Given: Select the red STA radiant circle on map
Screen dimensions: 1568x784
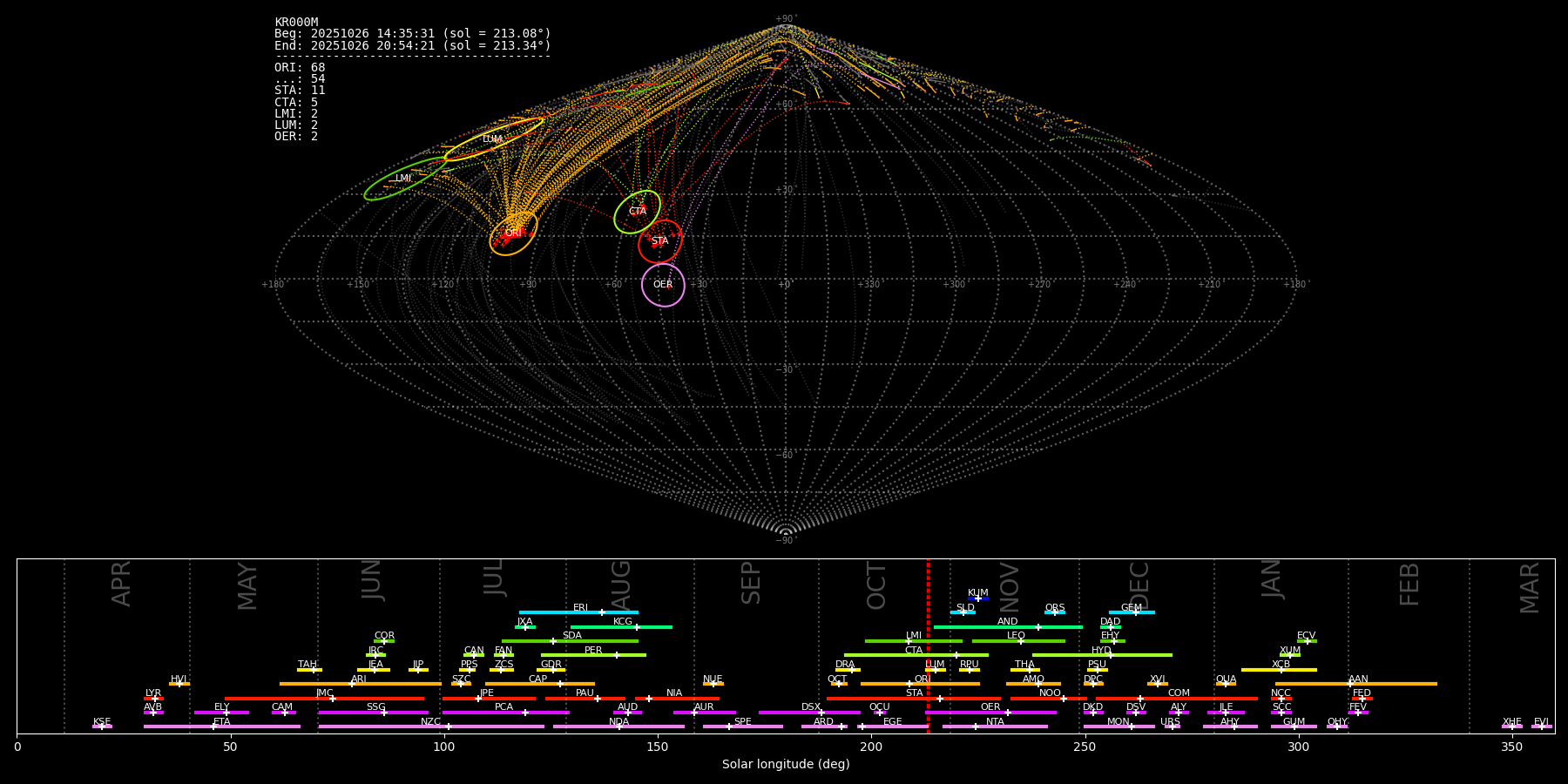Looking at the screenshot, I should (659, 241).
